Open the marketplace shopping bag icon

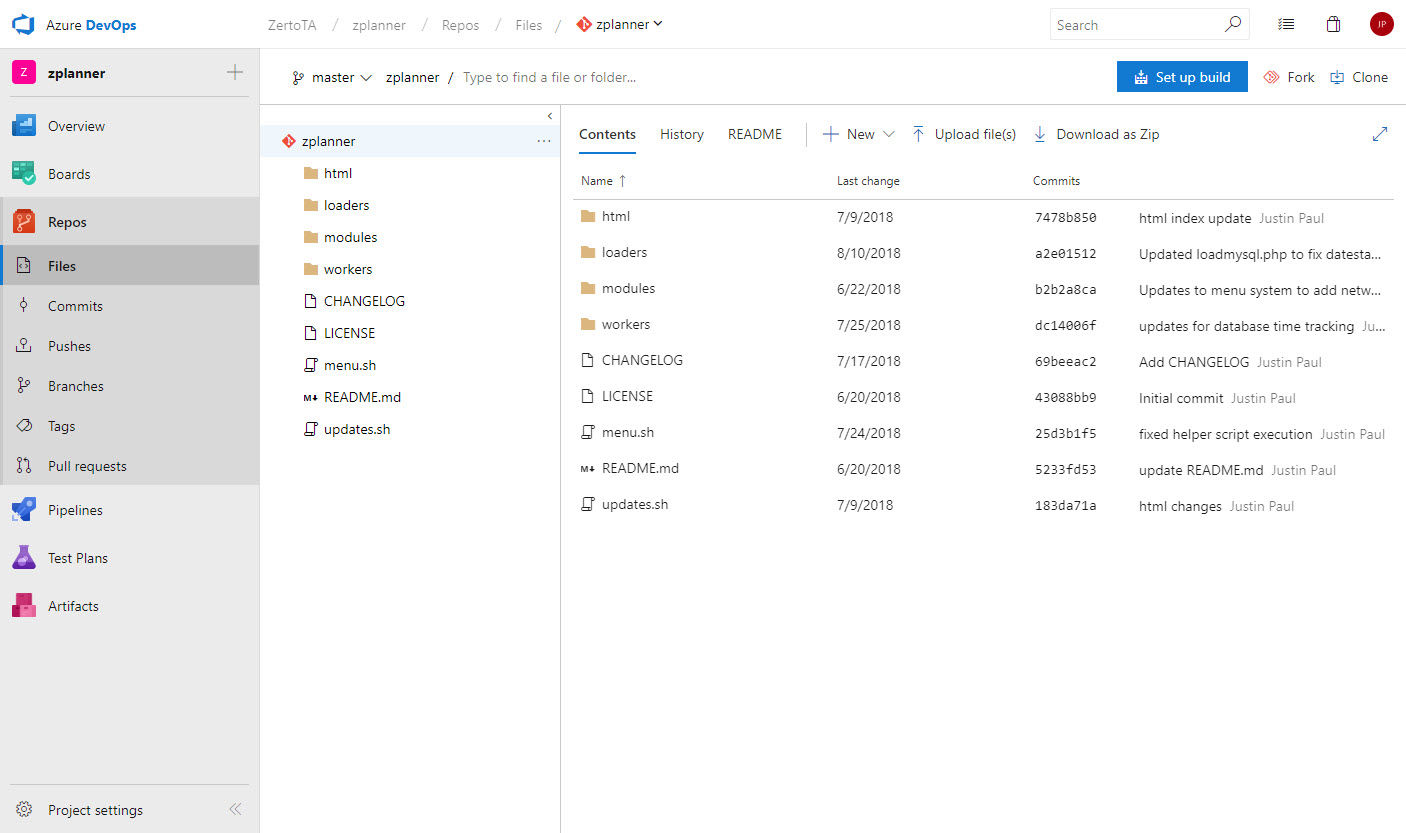[1333, 25]
